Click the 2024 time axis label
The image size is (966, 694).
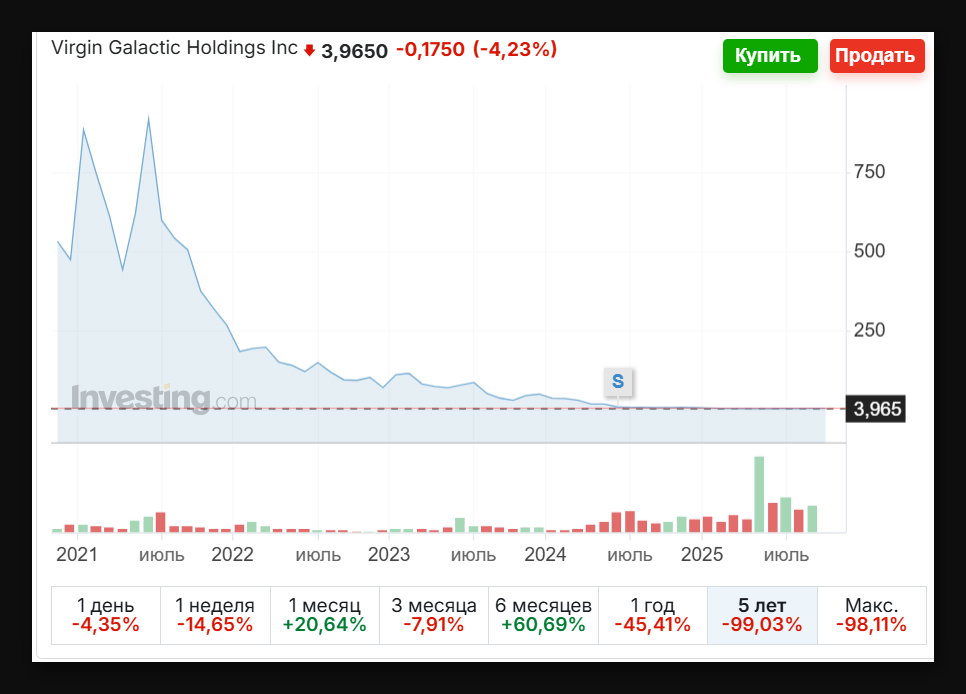pos(545,555)
